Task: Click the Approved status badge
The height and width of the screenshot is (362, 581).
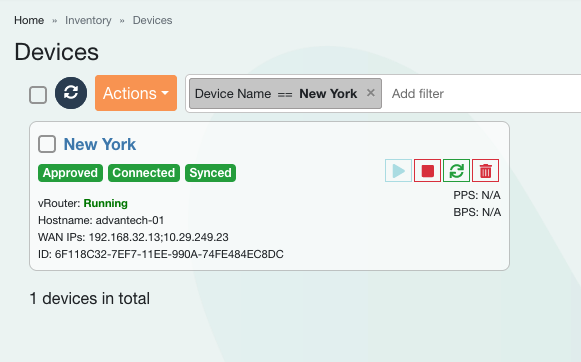Action: coord(70,173)
